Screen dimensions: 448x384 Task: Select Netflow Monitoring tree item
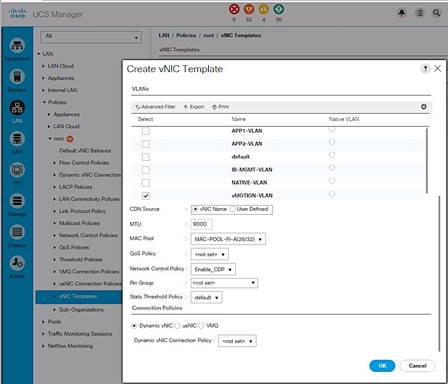pos(70,346)
